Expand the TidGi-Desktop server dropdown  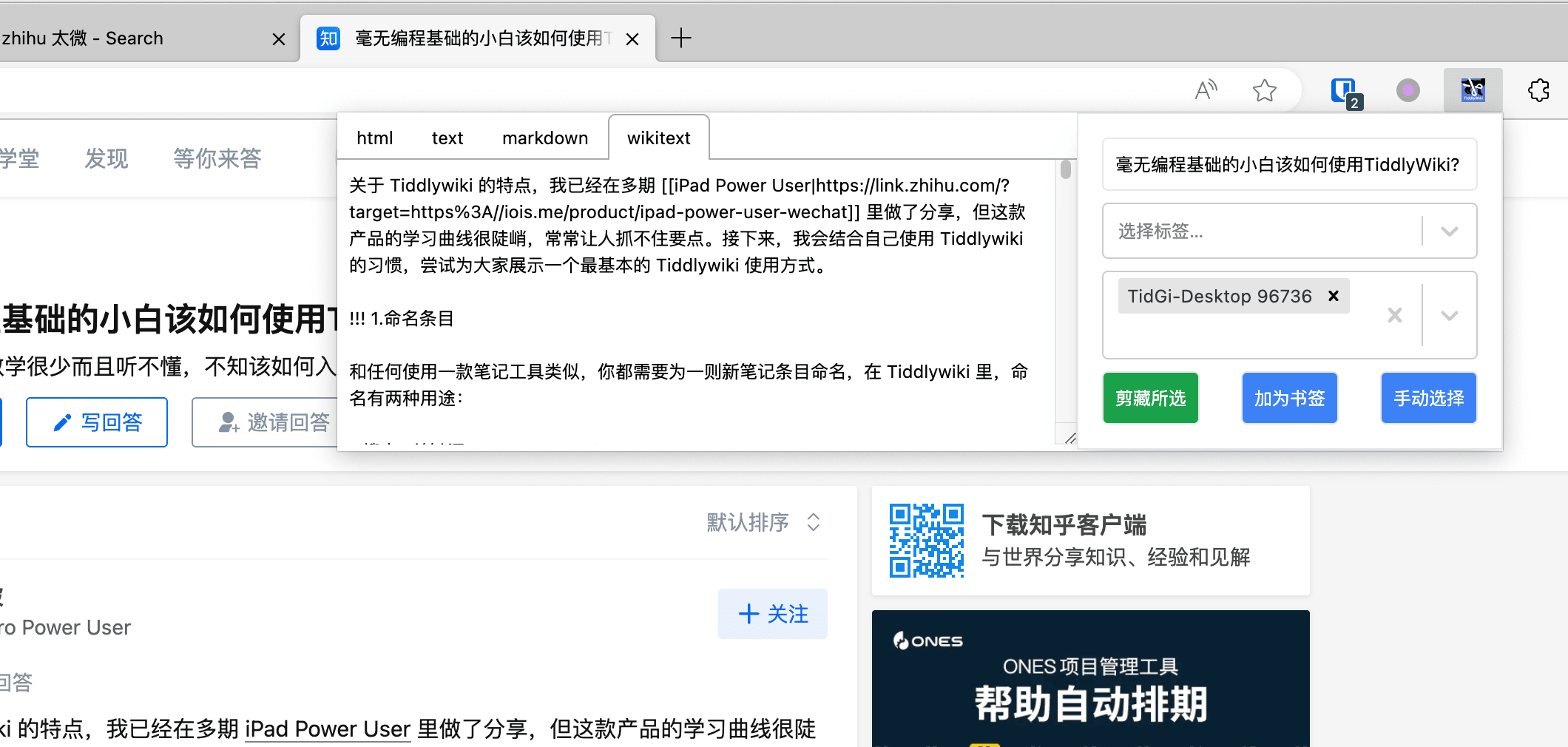(x=1449, y=316)
